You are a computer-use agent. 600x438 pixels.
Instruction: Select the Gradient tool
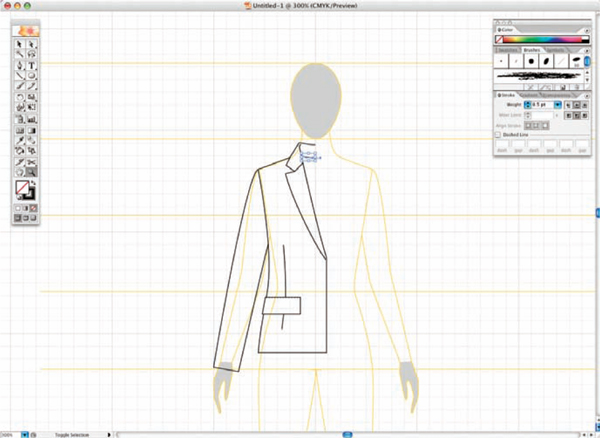pos(32,130)
